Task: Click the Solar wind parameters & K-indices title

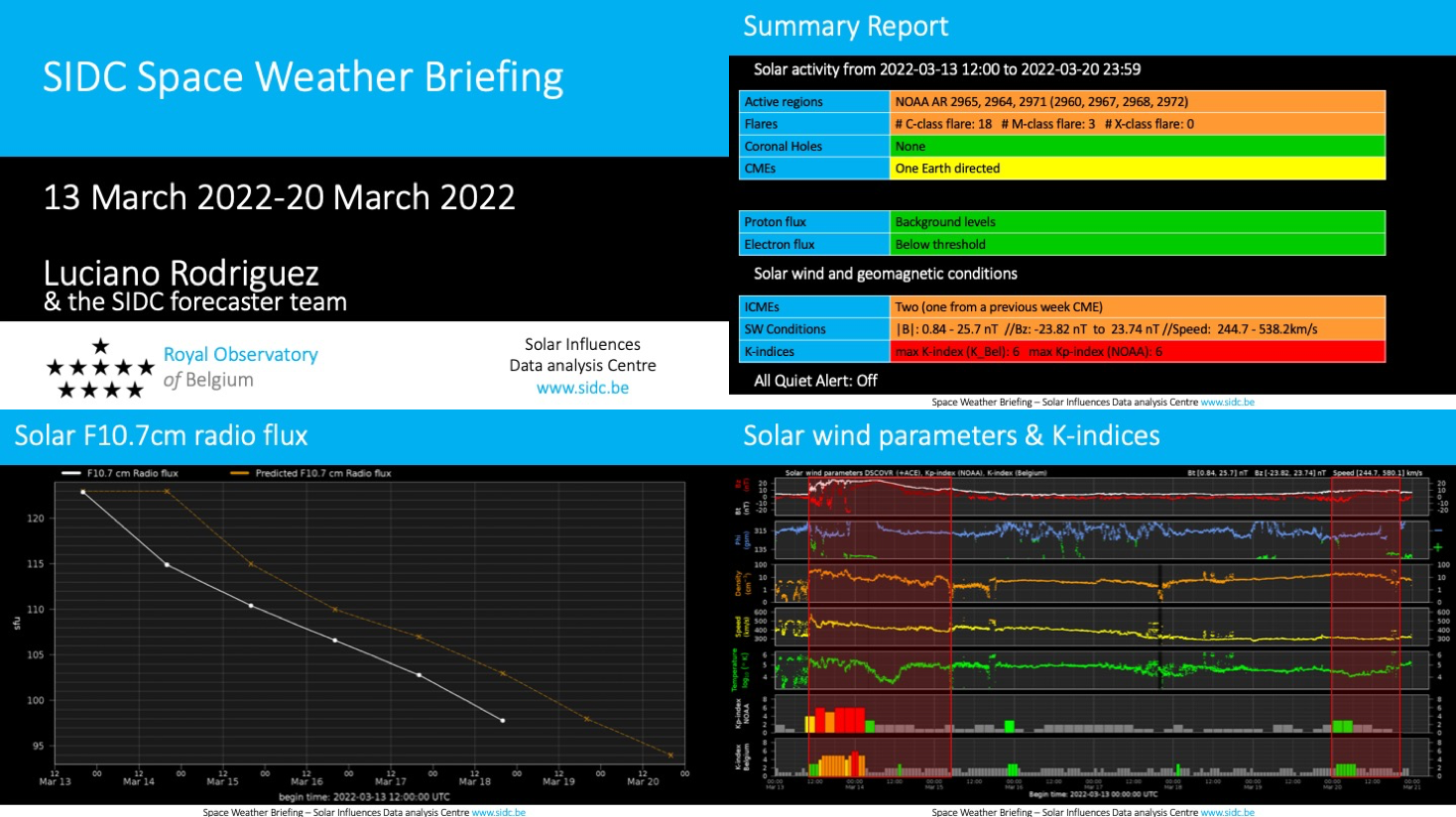Action: click(951, 435)
